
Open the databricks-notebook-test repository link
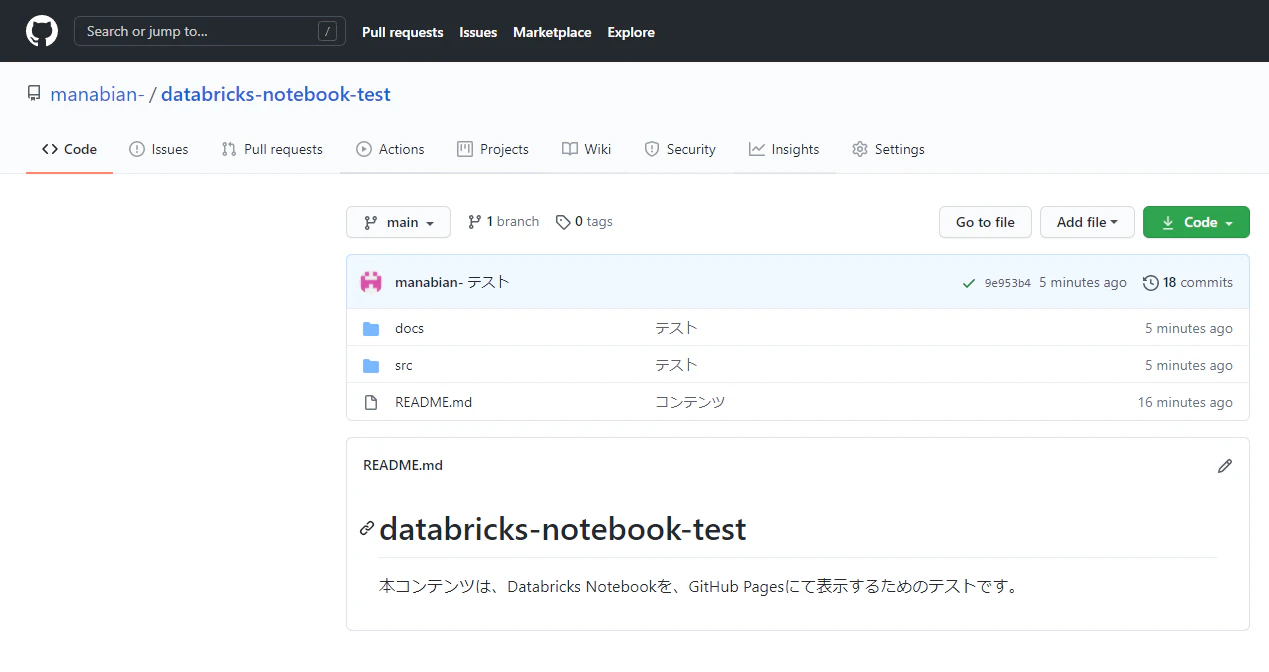[276, 94]
